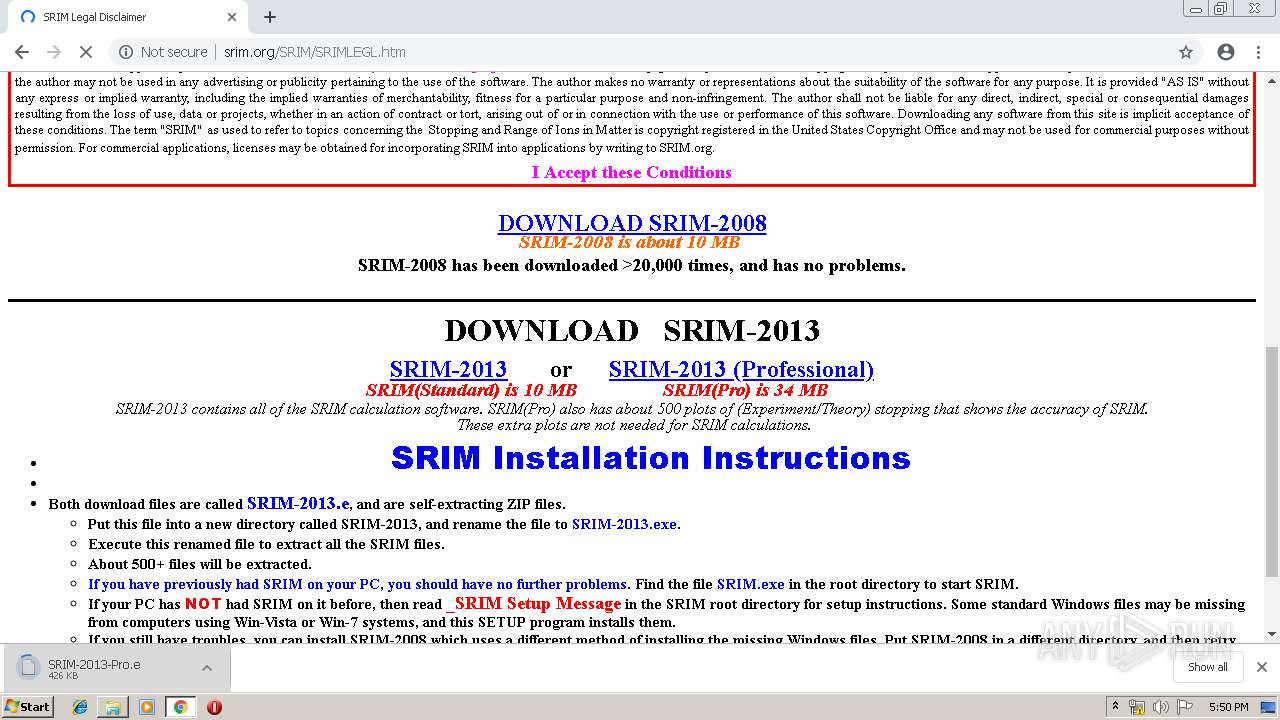This screenshot has height=720, width=1280.
Task: Click the red NOT word
Action: click(203, 604)
